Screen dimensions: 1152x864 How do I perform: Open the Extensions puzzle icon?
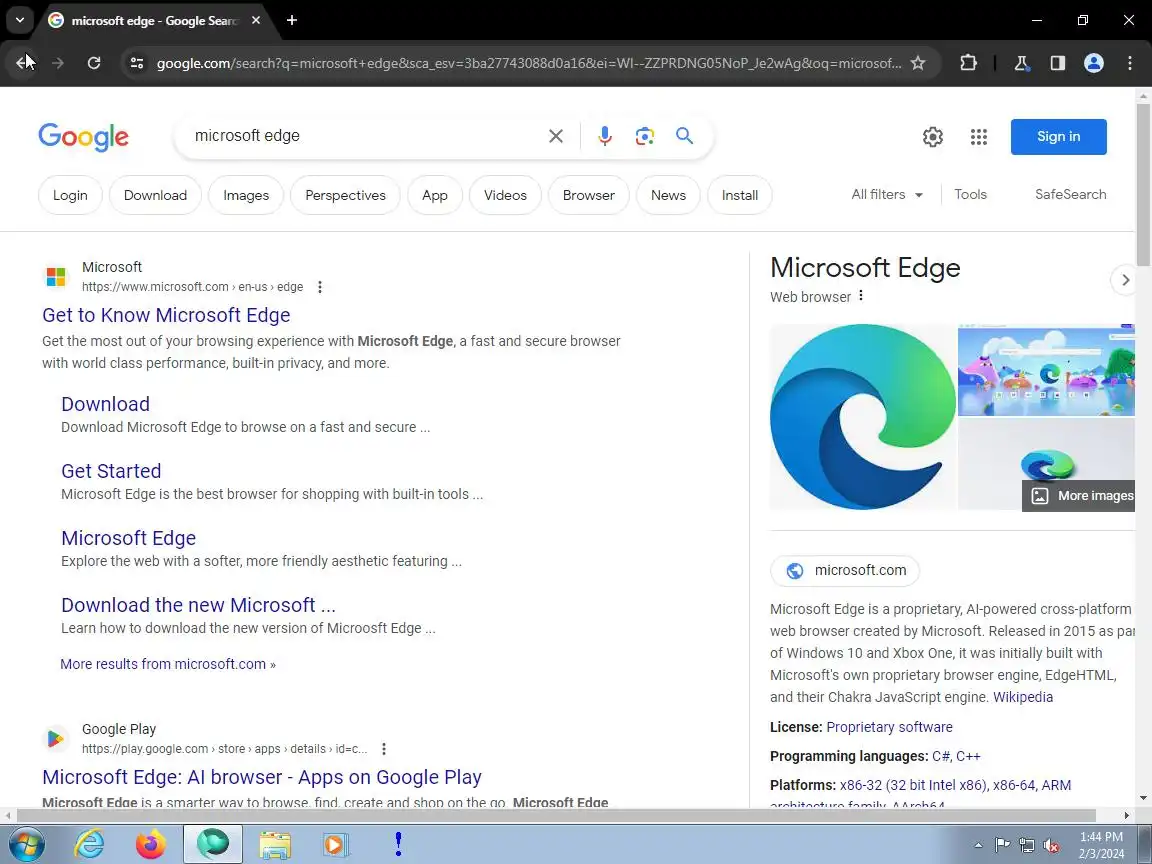[968, 63]
